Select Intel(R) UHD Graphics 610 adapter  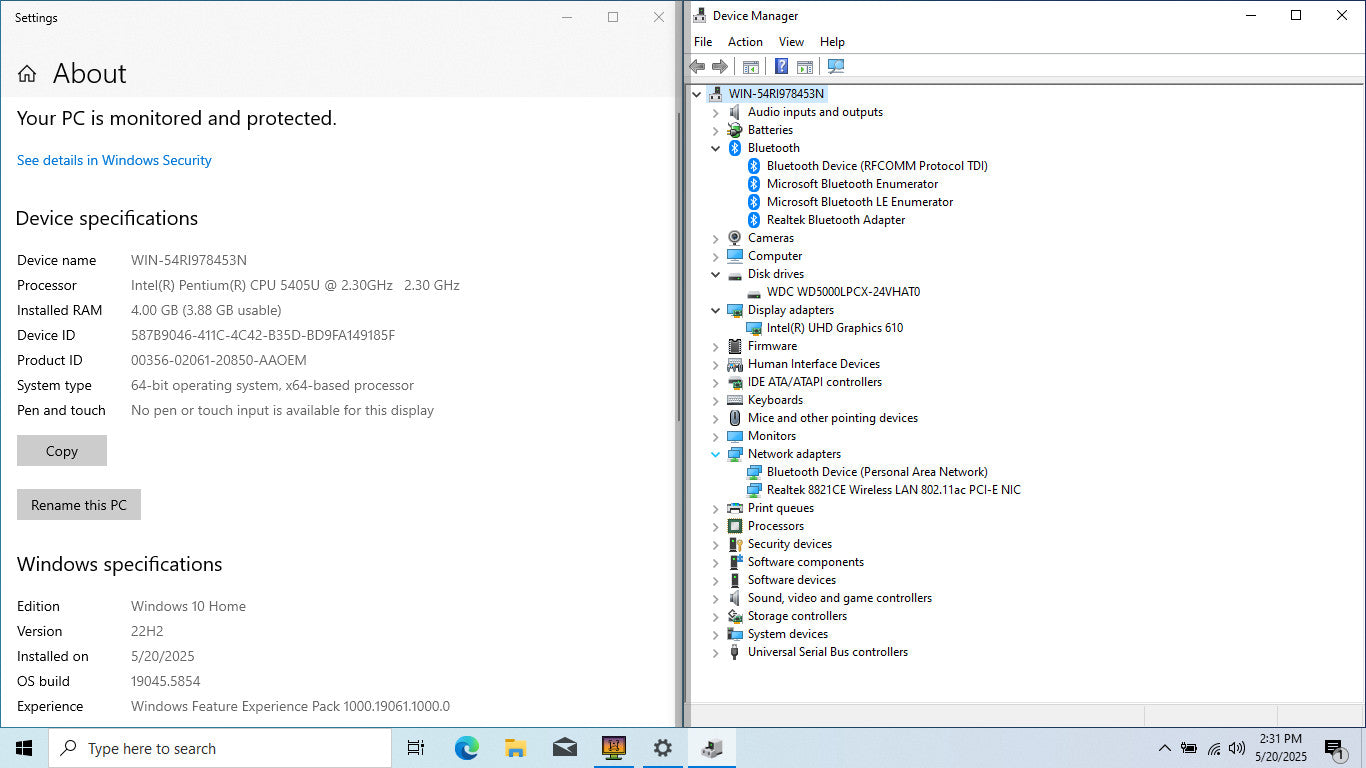tap(835, 328)
